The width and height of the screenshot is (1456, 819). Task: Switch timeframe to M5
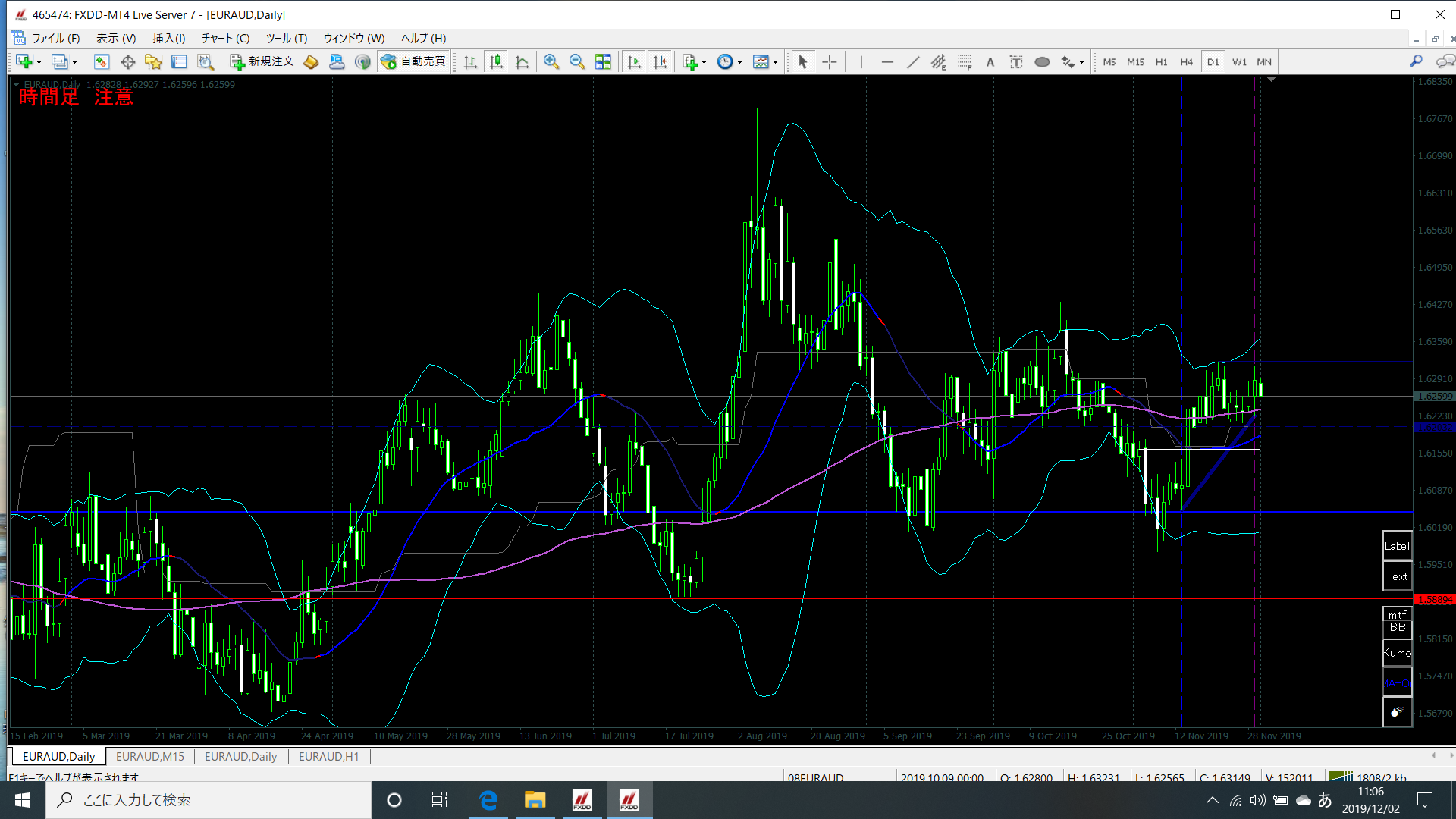point(1109,62)
